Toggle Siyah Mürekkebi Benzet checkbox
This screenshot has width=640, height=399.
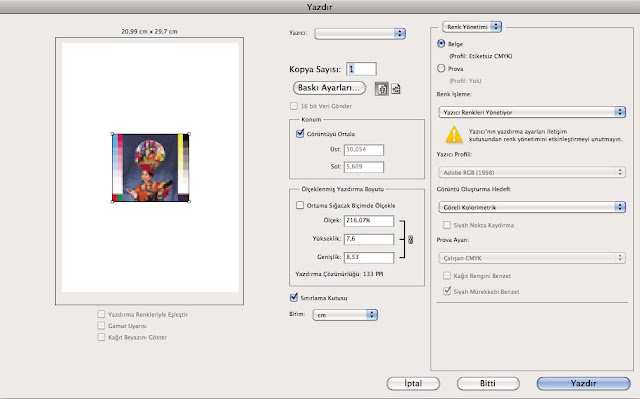[447, 291]
